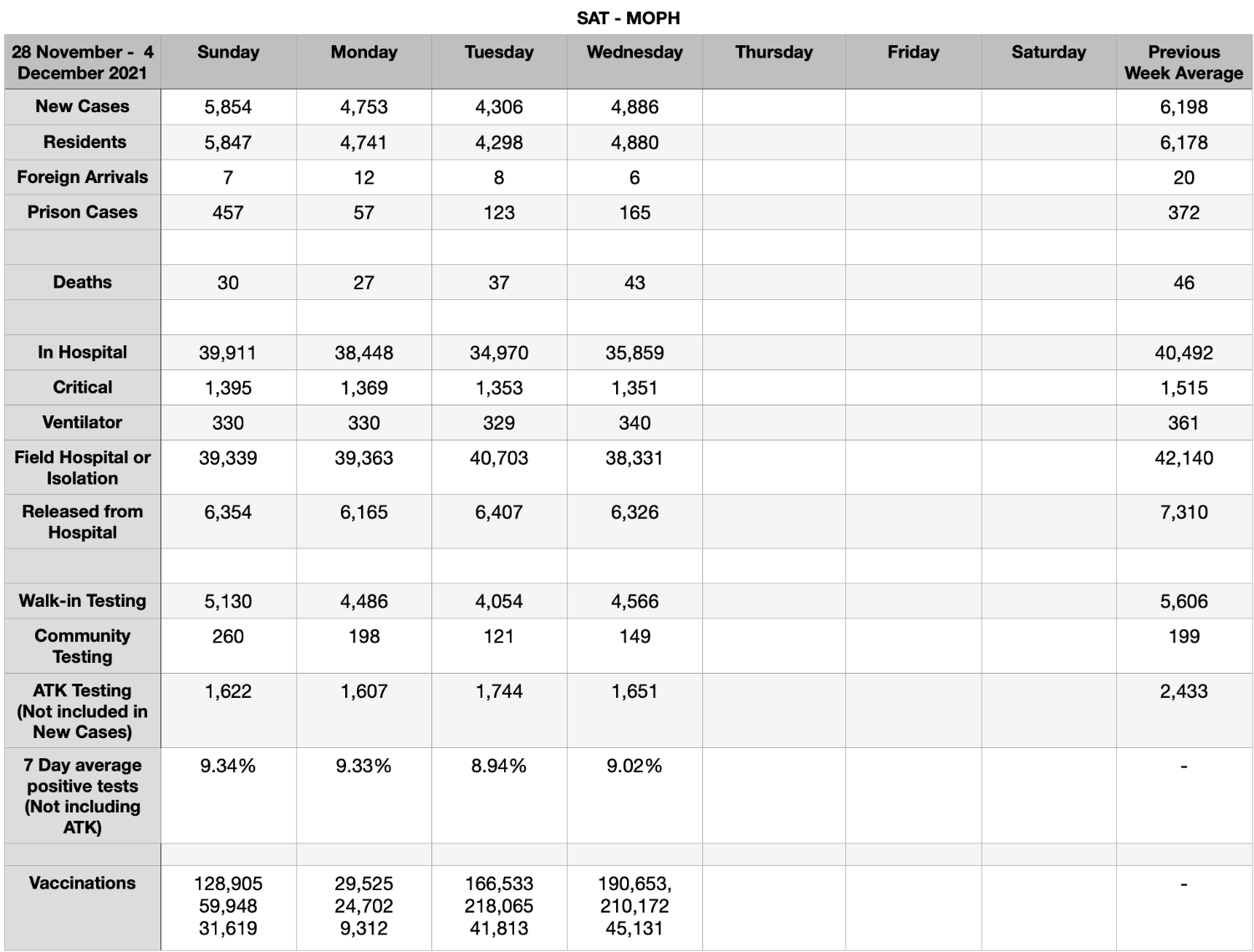
Task: Click Wednesday's Deaths value 43
Action: point(635,283)
